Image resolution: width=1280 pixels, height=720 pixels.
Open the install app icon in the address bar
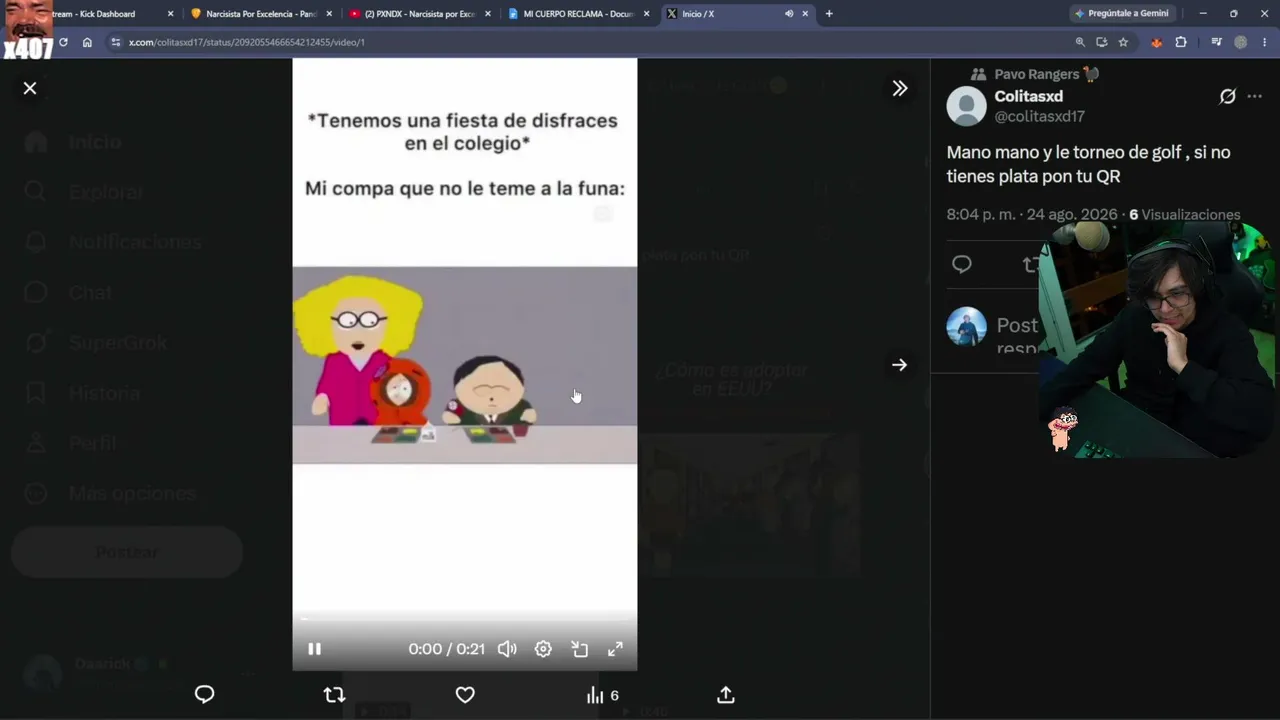[x=1101, y=42]
